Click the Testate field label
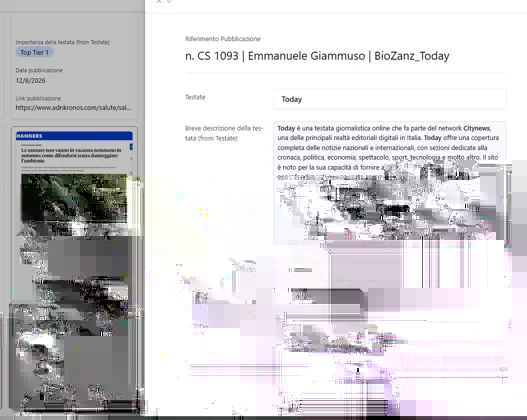The image size is (527, 420). tap(195, 97)
